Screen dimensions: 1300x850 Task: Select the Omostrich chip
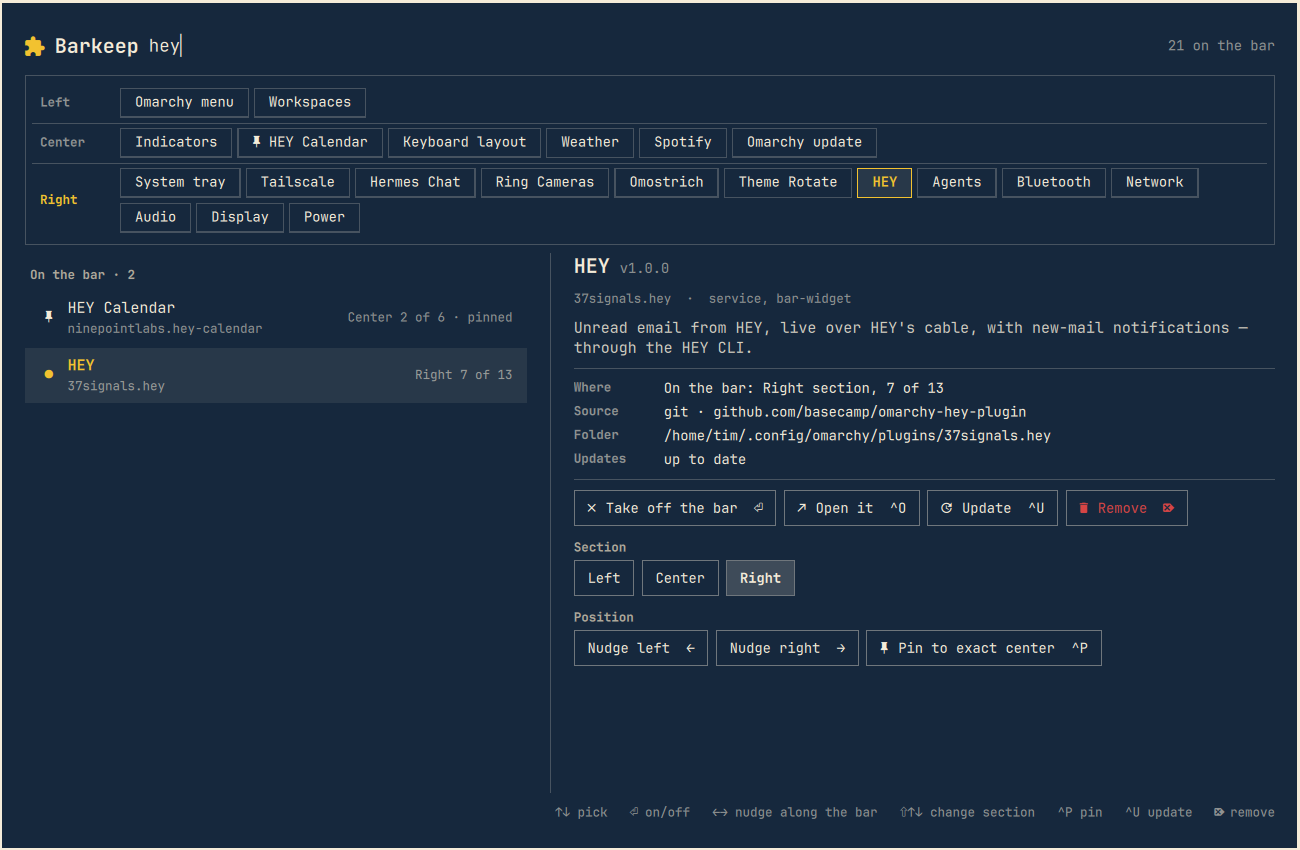pyautogui.click(x=666, y=182)
